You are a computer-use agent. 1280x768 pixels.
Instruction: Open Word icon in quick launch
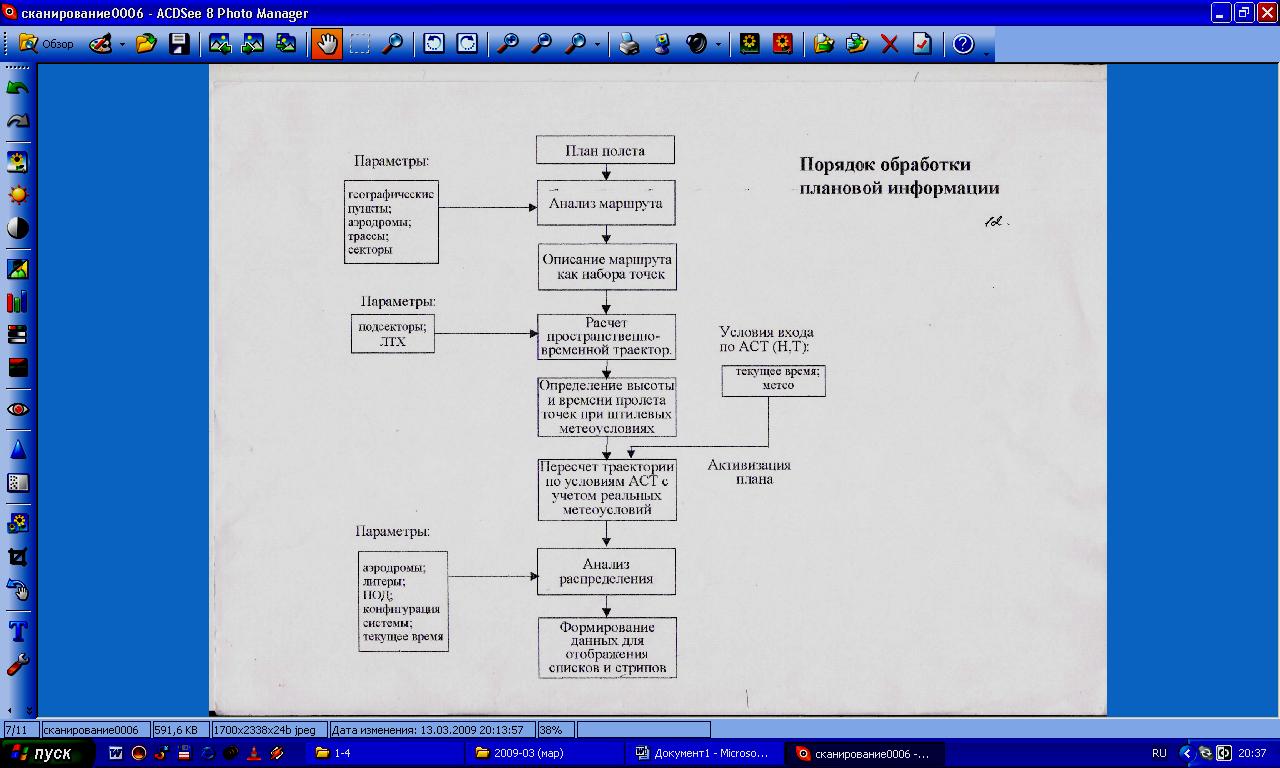(117, 754)
